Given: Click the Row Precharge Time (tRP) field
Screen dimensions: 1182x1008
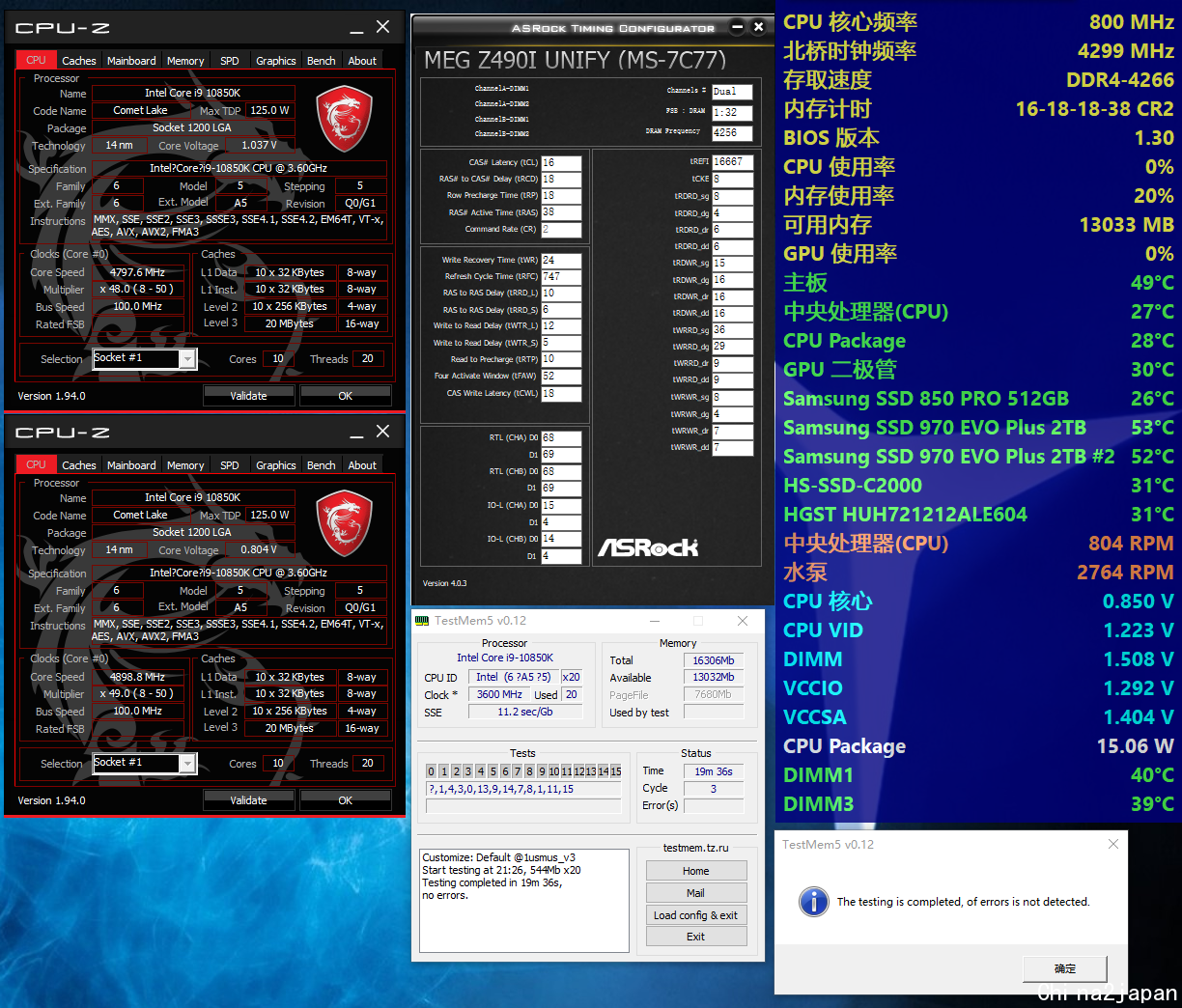Looking at the screenshot, I should coord(561,195).
